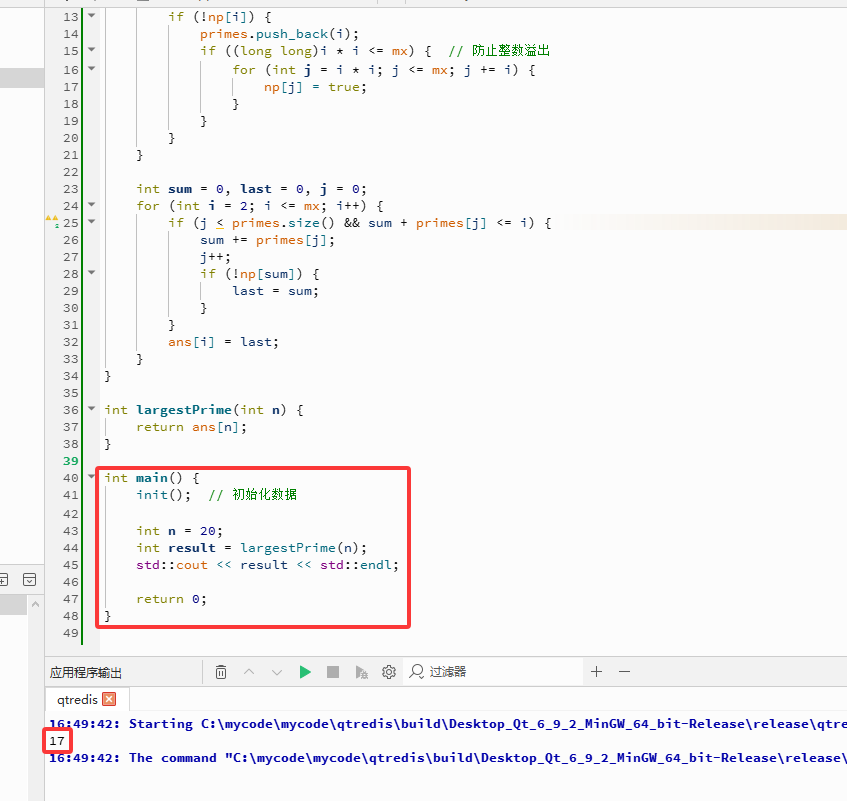The image size is (847, 801).
Task: Collapse the if block at line 25
Action: 91,221
